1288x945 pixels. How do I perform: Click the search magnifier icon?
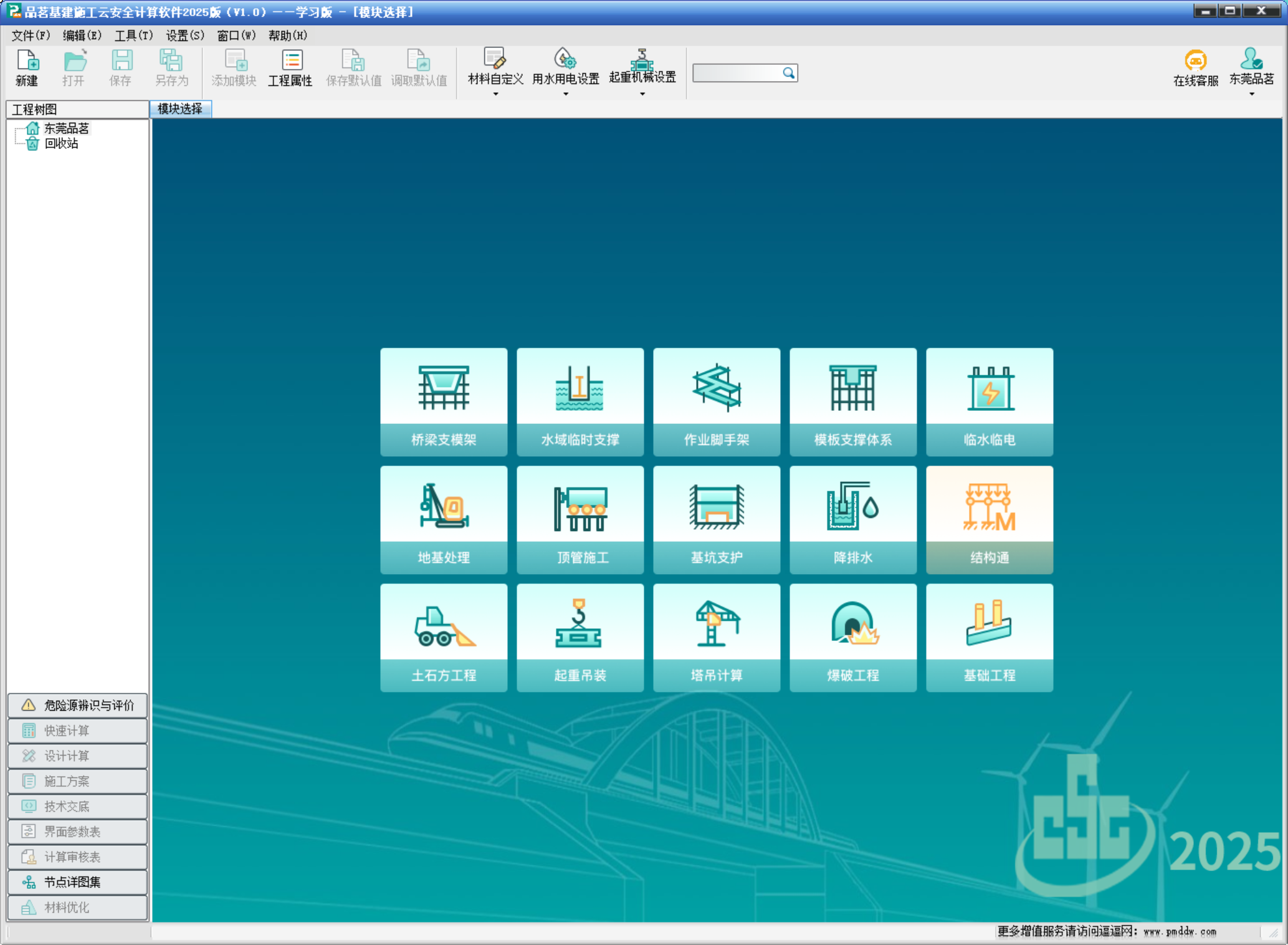[788, 73]
